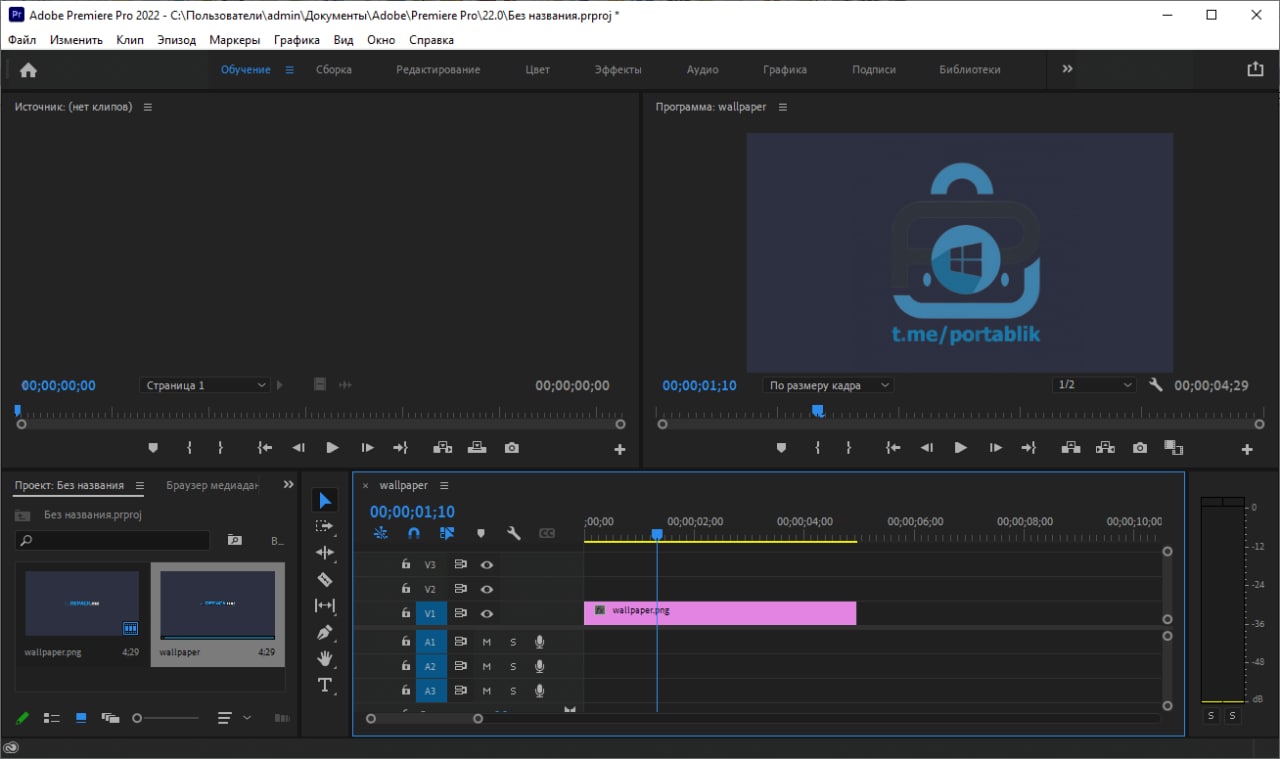Click Overwrite button in Source monitor
The image size is (1280, 759).
[477, 448]
